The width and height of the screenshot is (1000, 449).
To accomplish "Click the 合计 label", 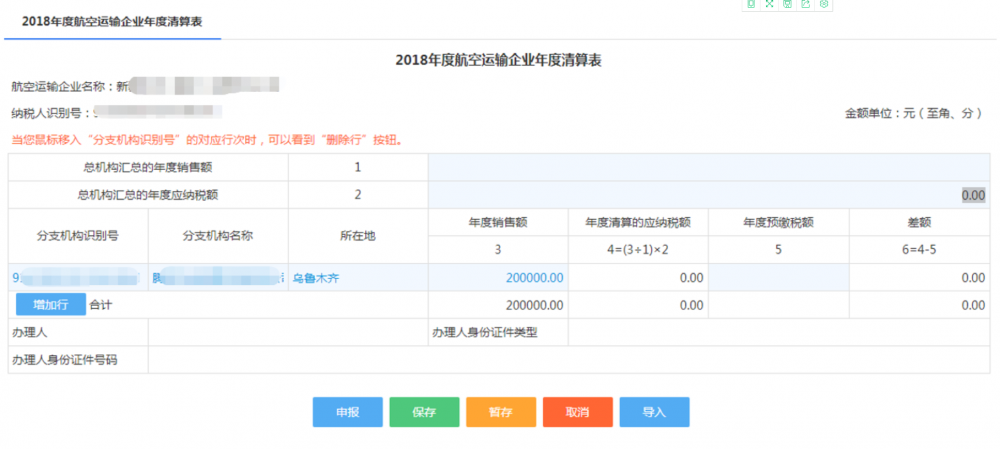I will 101,305.
